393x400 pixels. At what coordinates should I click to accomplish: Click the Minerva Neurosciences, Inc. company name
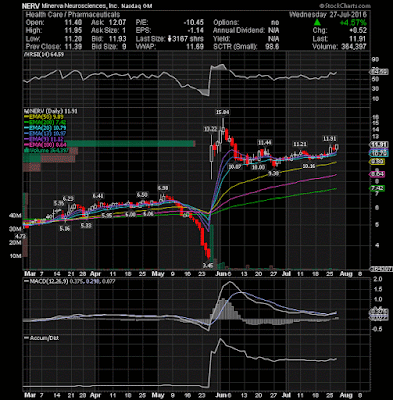pyautogui.click(x=79, y=6)
